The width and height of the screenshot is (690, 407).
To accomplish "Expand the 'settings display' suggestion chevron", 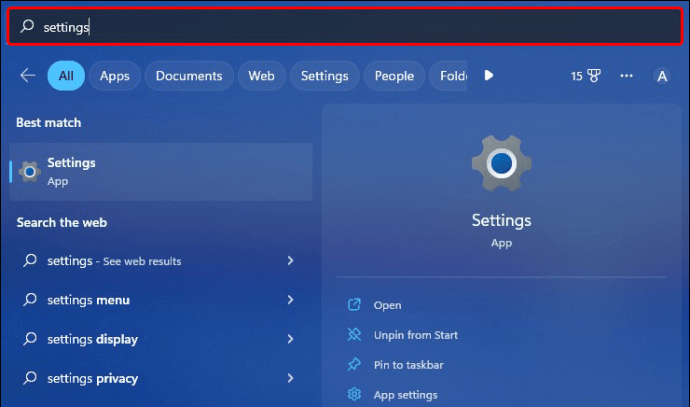I will [x=290, y=339].
